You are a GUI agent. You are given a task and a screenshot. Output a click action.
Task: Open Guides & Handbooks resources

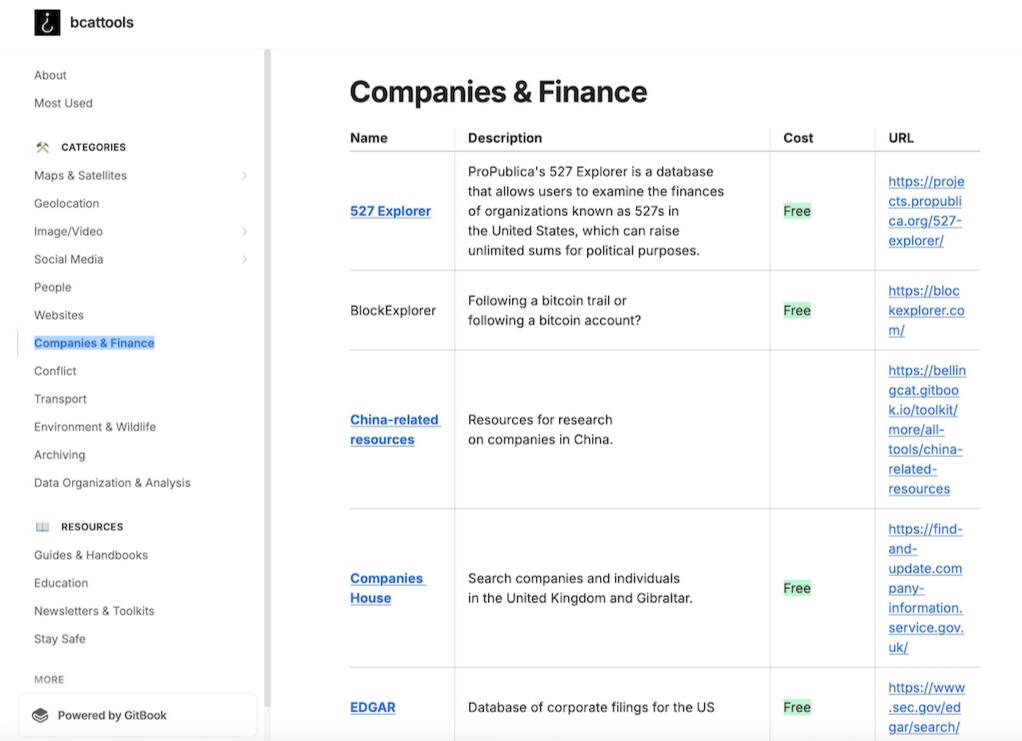91,555
